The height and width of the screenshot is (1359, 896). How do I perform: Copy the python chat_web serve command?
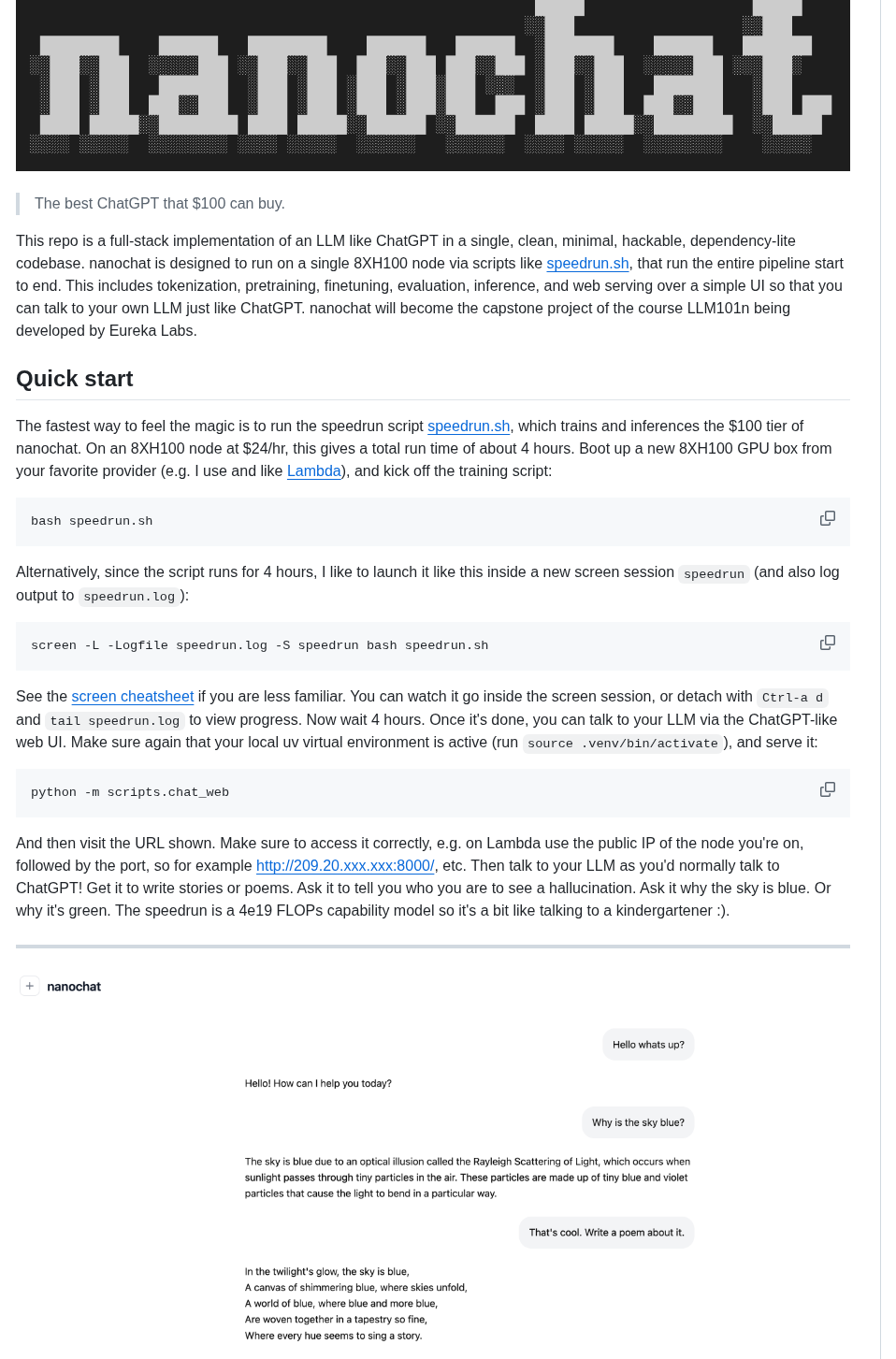tap(827, 789)
